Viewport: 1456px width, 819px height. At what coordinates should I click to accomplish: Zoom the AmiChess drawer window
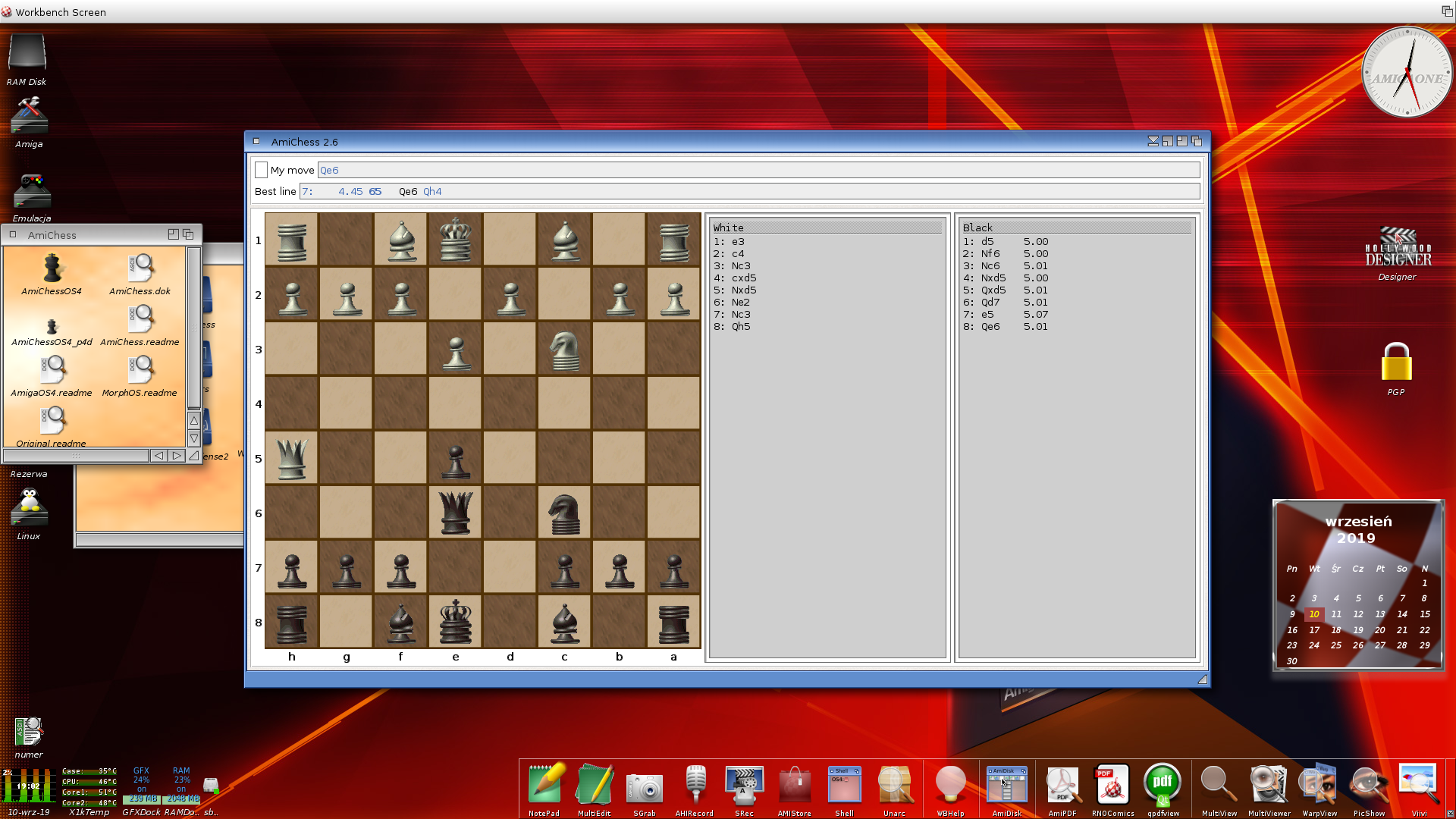click(x=173, y=234)
